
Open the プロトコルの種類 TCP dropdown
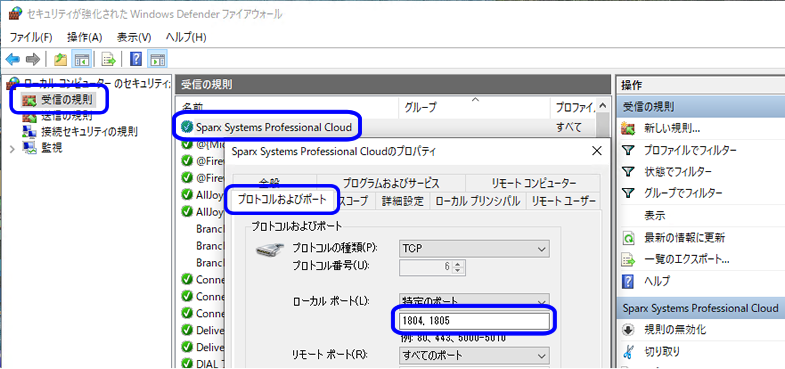pos(474,248)
